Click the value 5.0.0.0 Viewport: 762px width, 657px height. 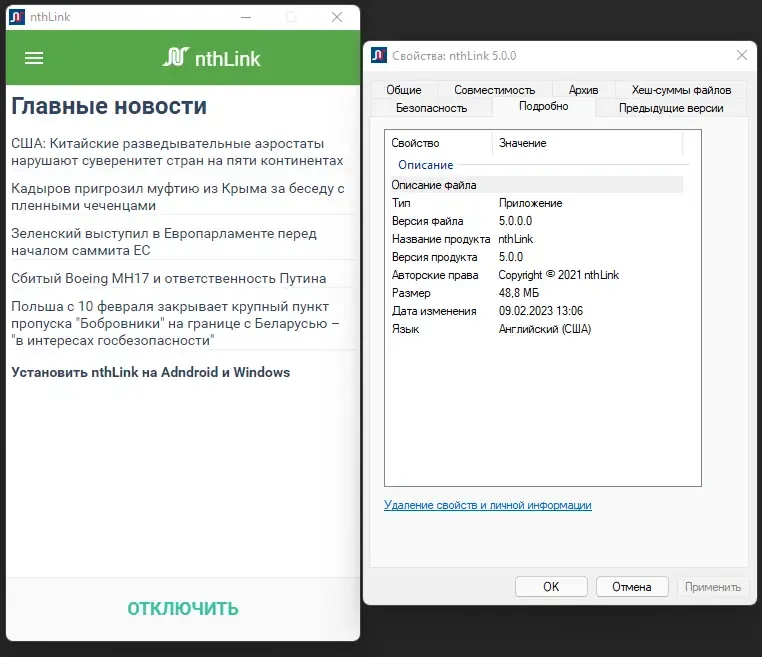click(515, 221)
